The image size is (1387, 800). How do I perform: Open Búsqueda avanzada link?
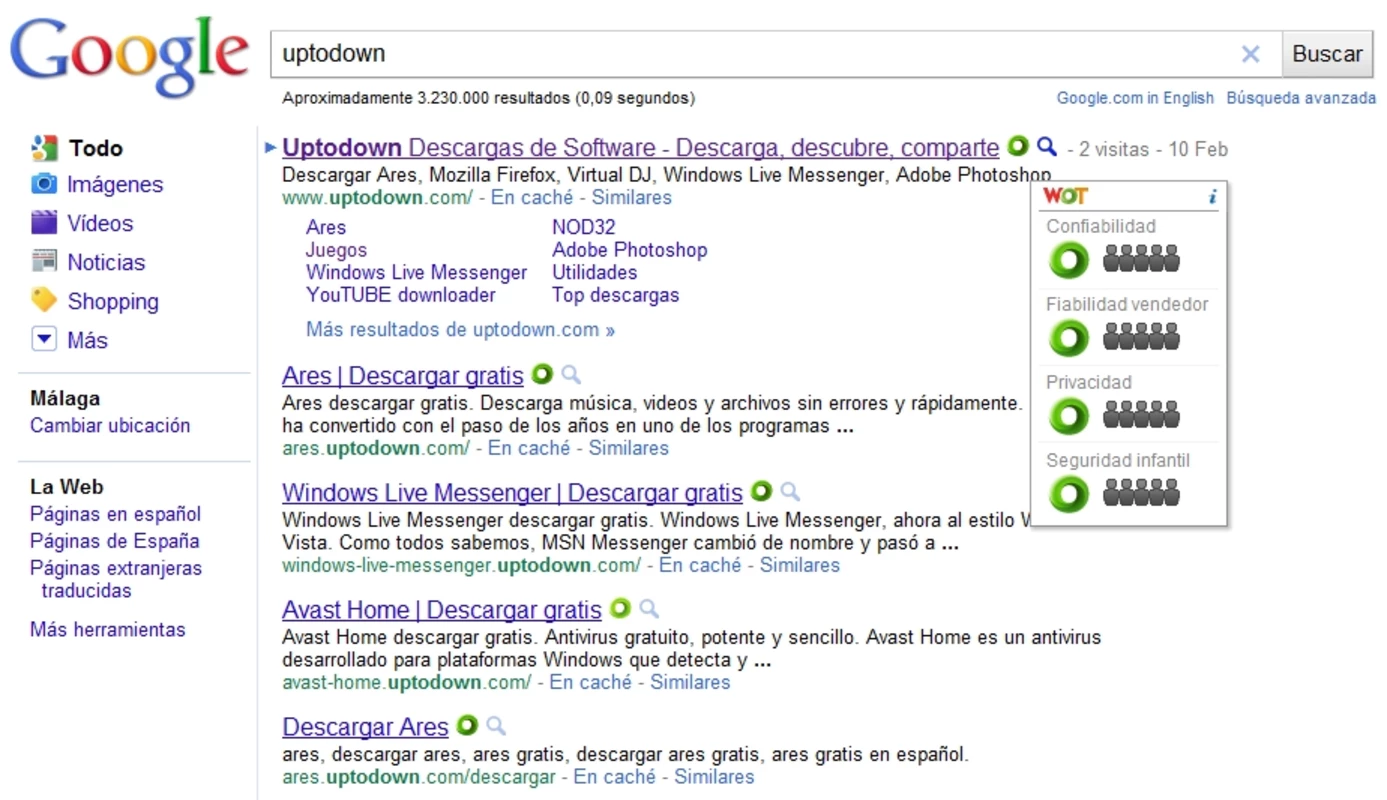click(x=1301, y=98)
